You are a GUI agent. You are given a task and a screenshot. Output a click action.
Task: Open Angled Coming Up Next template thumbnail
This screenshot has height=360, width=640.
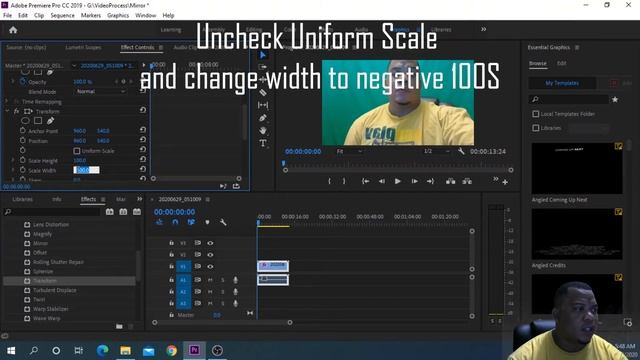click(577, 168)
